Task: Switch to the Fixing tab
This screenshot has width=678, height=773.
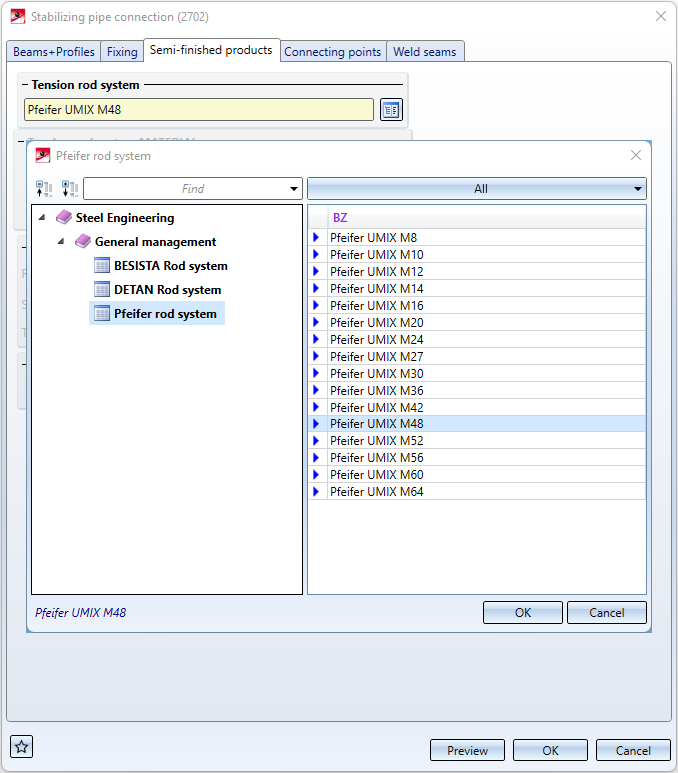Action: pyautogui.click(x=122, y=51)
